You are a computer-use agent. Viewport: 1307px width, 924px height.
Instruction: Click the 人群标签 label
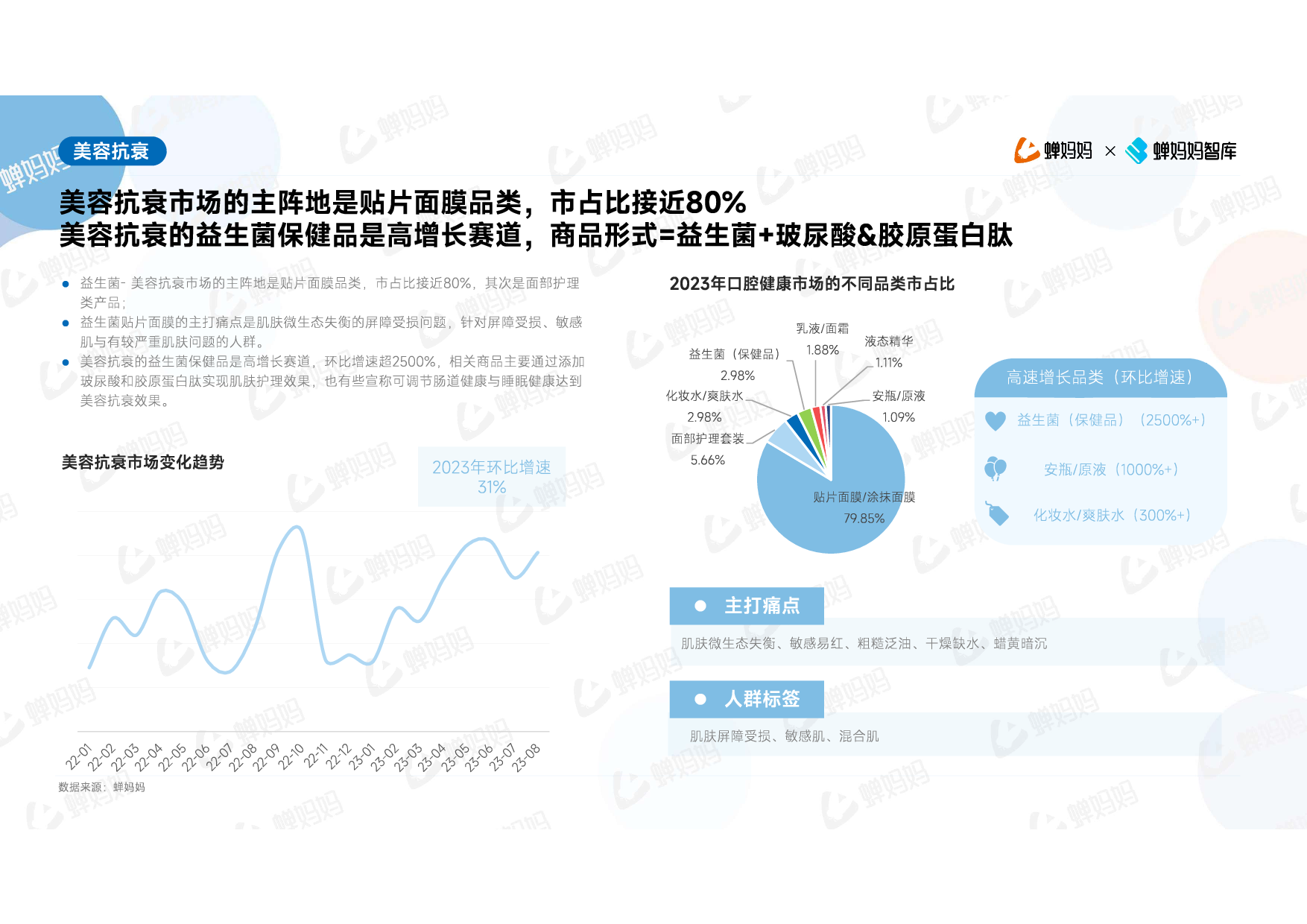(x=762, y=699)
